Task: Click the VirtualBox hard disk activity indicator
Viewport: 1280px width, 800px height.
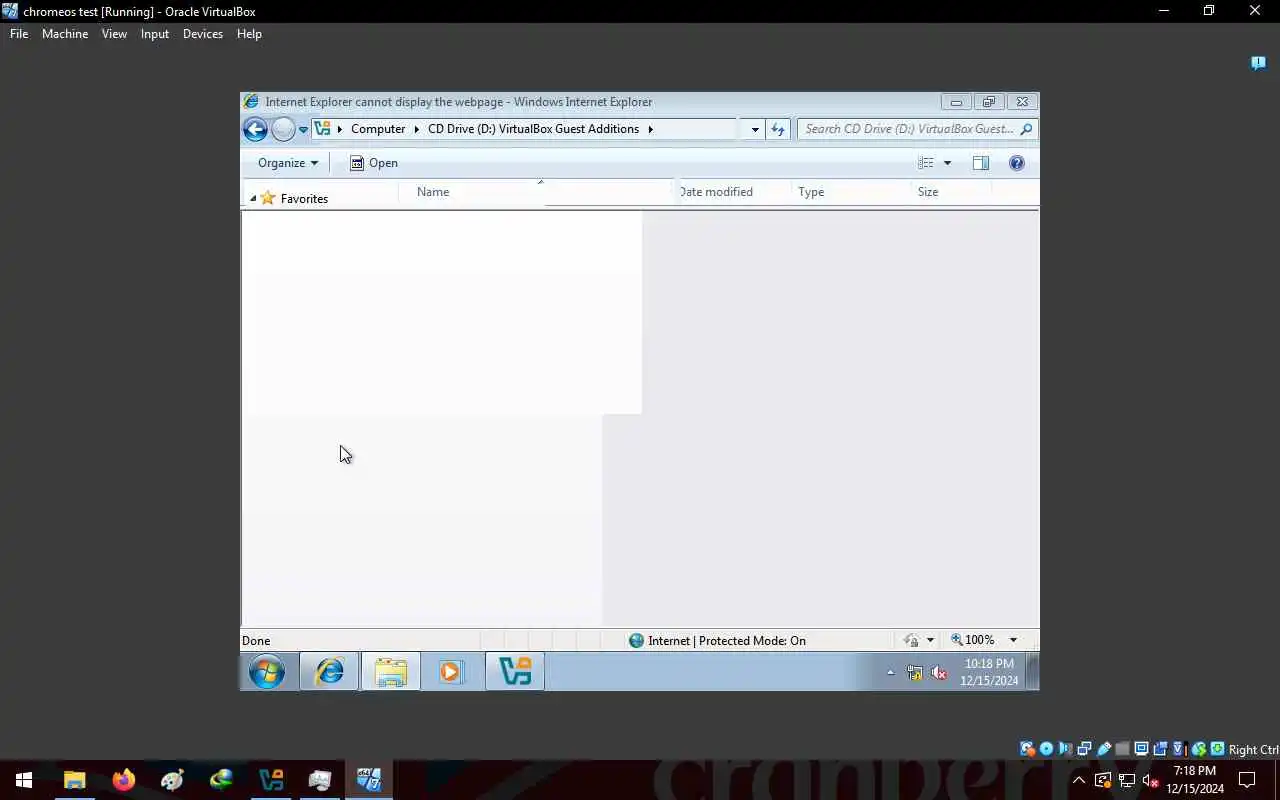Action: click(x=1027, y=749)
